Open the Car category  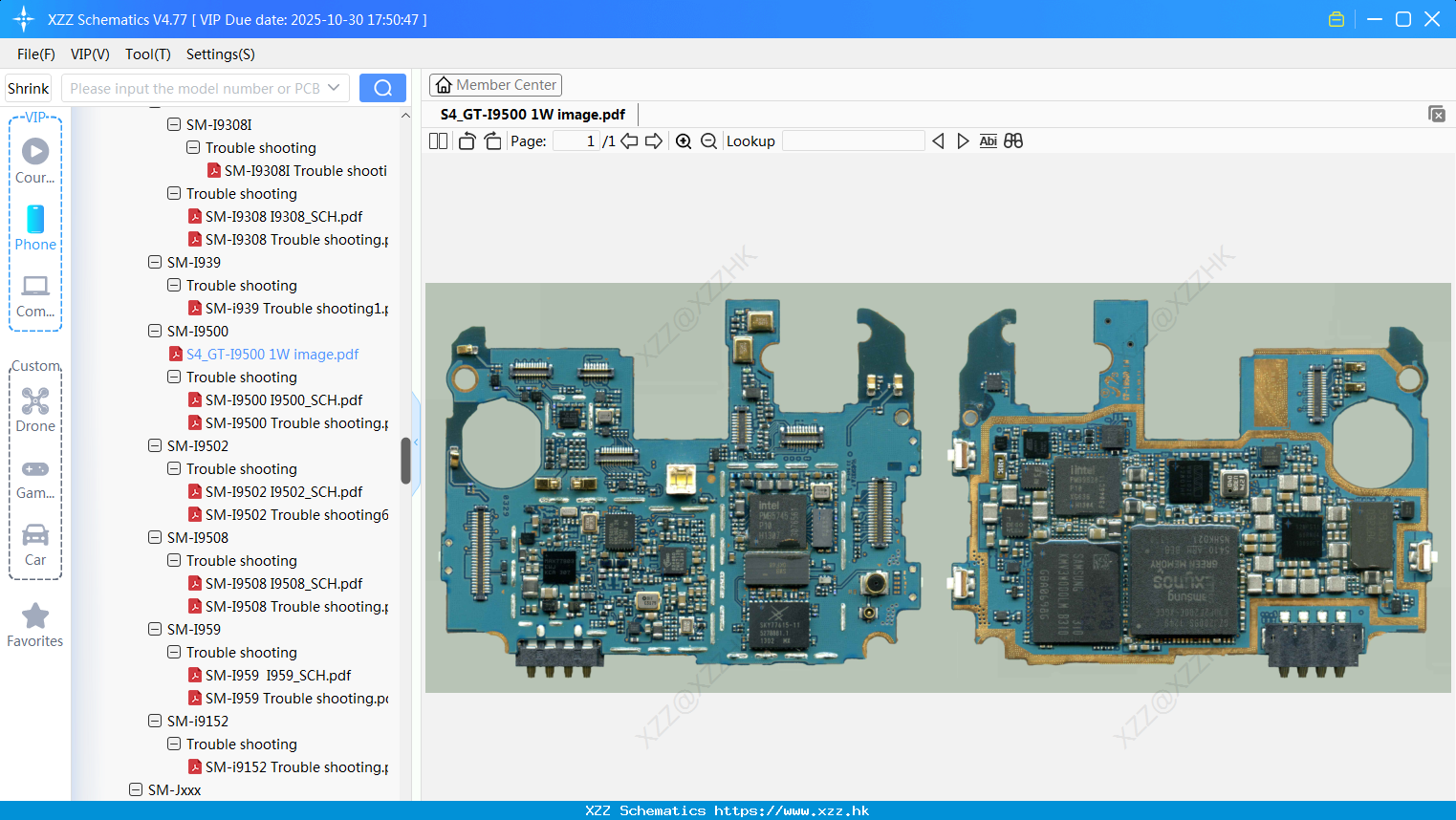[35, 545]
